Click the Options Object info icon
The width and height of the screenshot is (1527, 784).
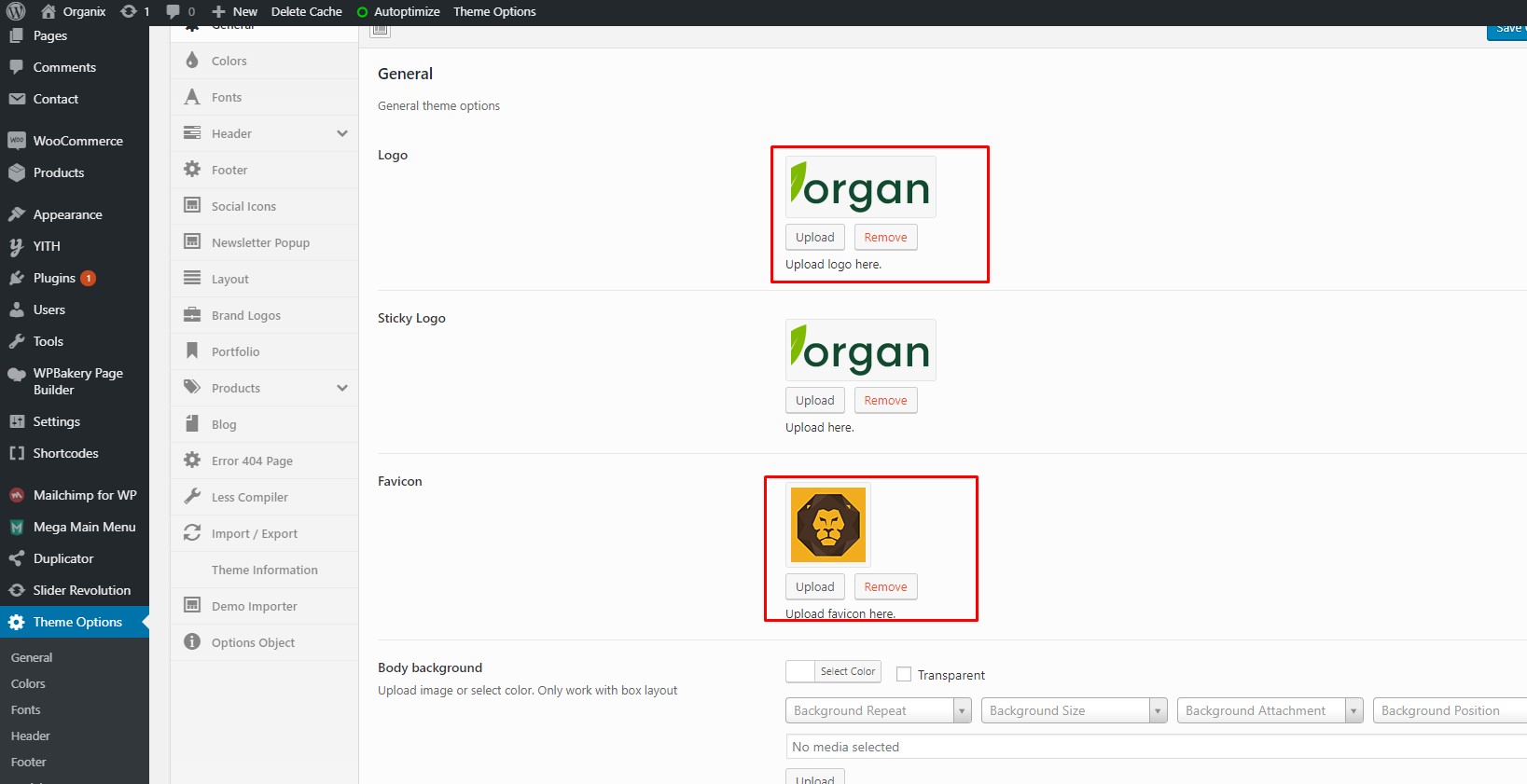tap(192, 642)
